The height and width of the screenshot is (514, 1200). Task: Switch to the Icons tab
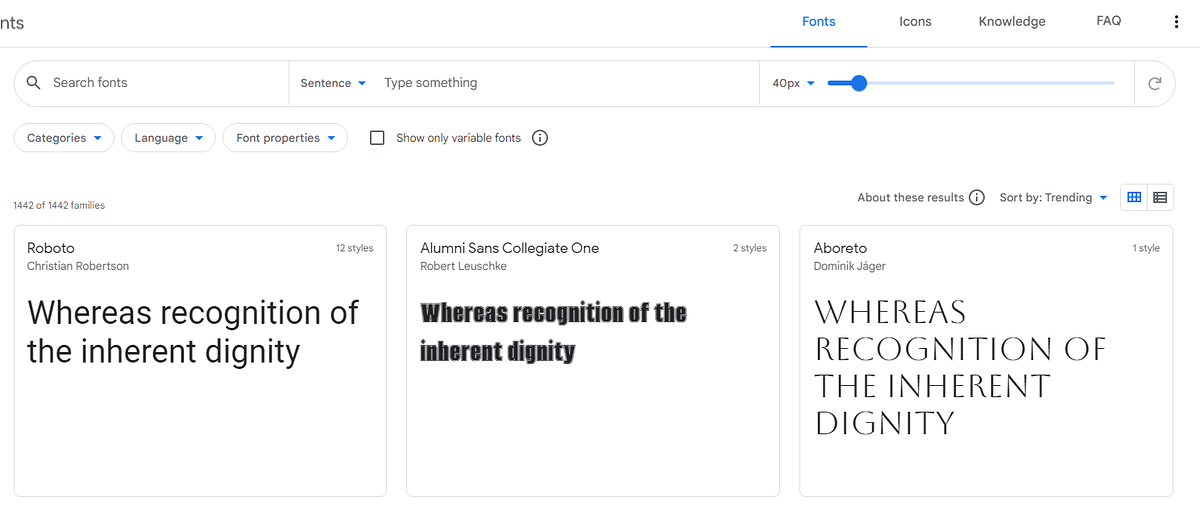click(x=915, y=22)
